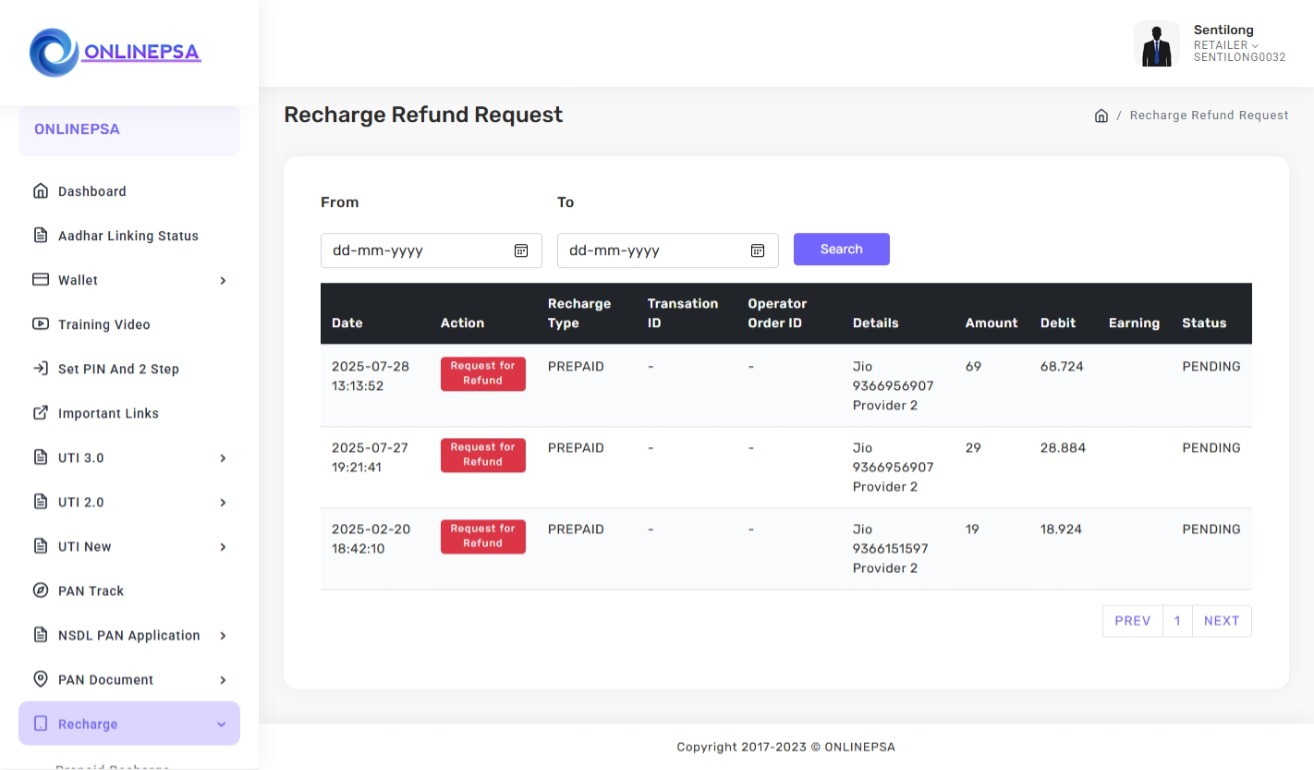
Task: Click the PAN Track compass icon
Action: tap(41, 591)
